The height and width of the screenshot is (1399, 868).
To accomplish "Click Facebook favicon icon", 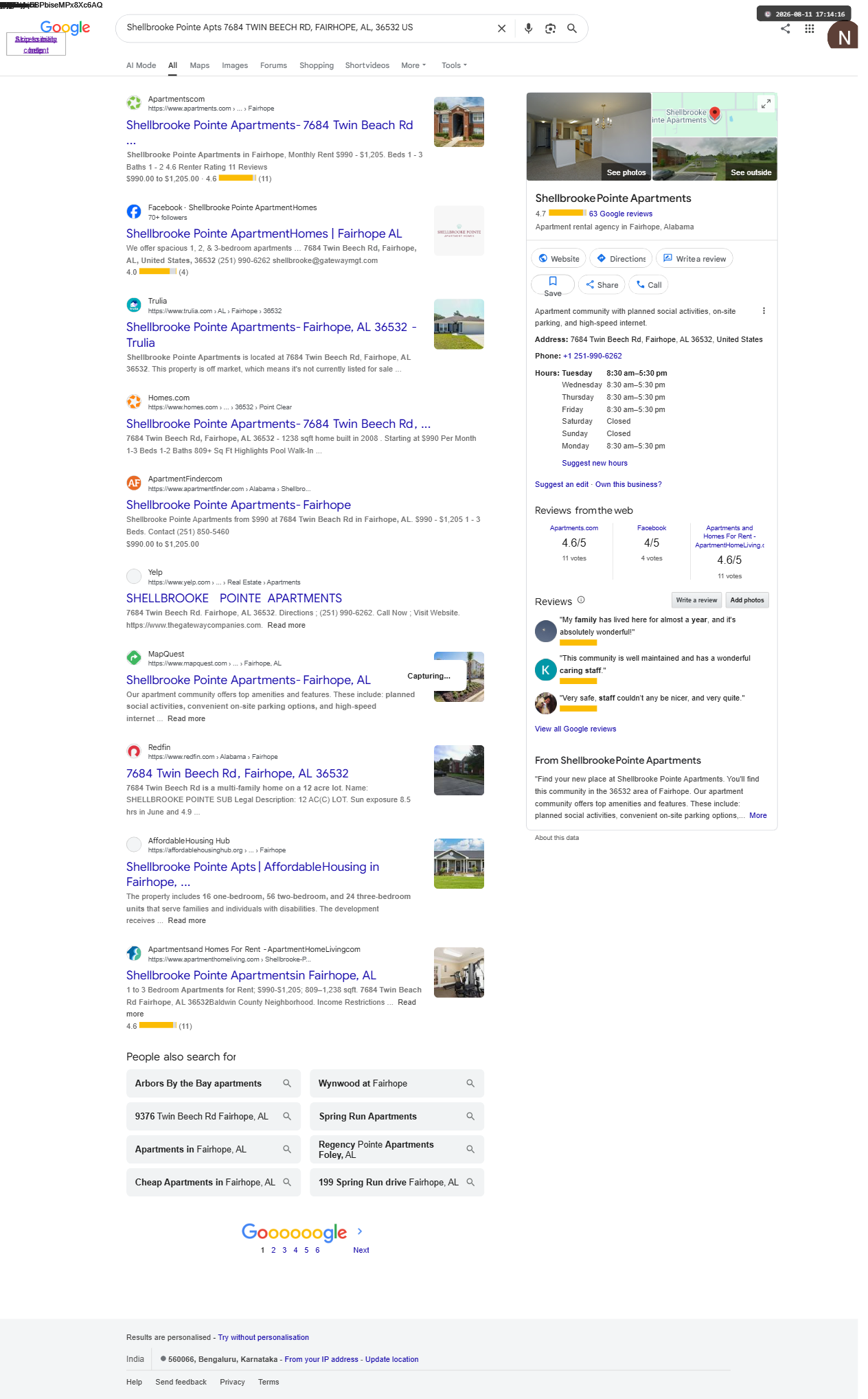I will click(134, 212).
